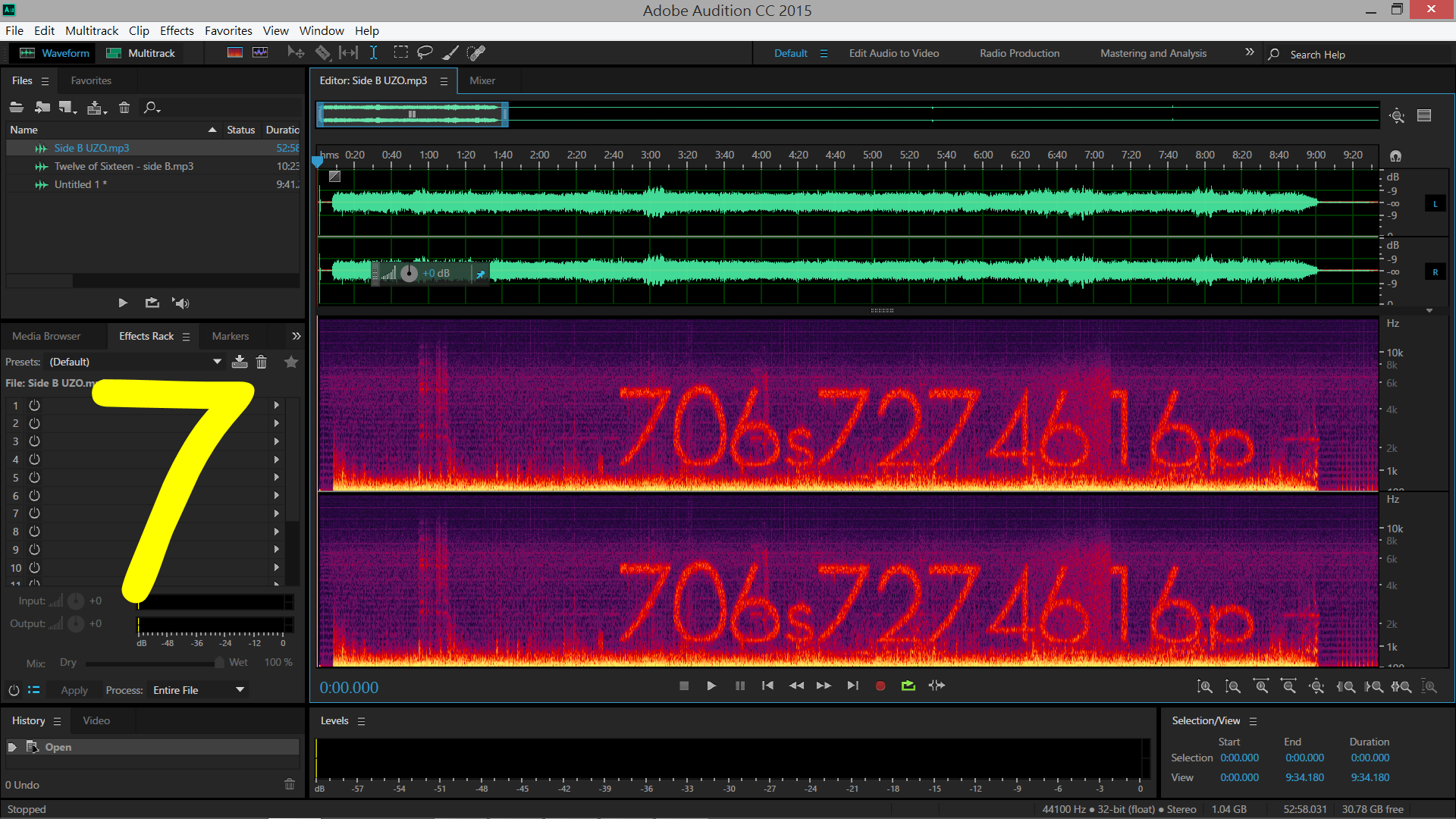Toggle loop playback in transport bar
The height and width of the screenshot is (819, 1456).
tap(908, 686)
